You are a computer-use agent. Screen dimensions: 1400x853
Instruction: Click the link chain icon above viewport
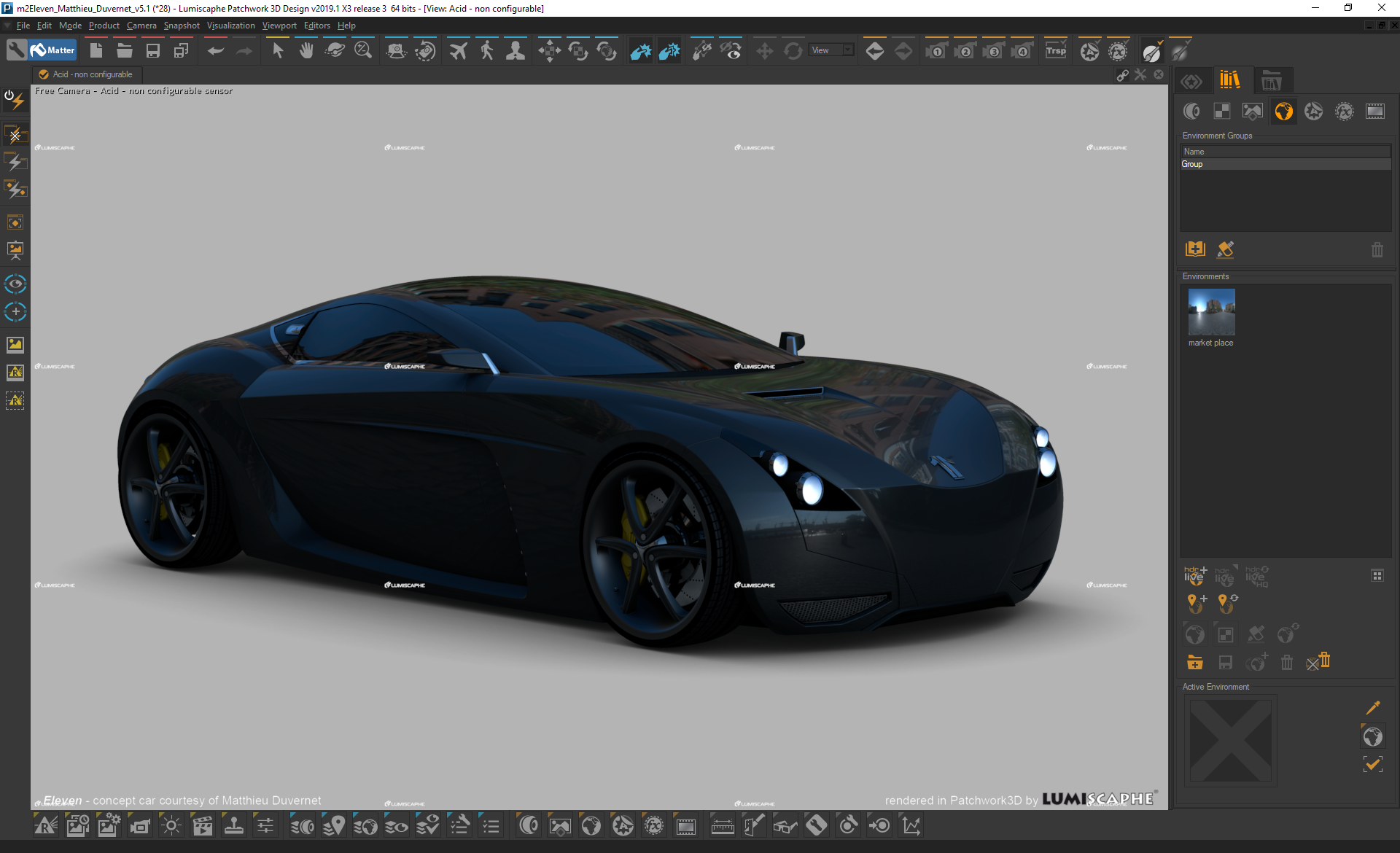pos(1123,75)
